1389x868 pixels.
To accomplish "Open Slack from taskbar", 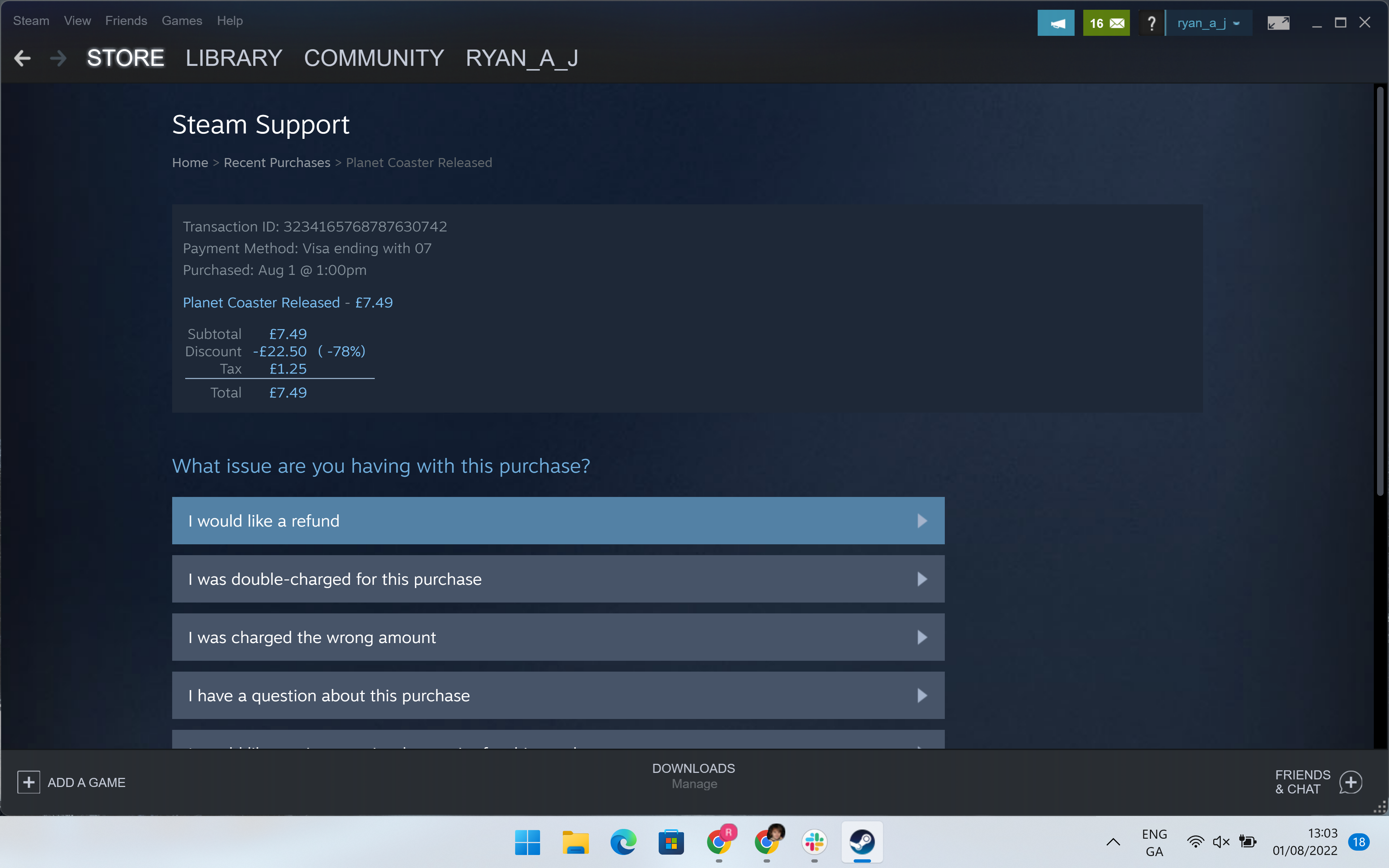I will [x=815, y=842].
